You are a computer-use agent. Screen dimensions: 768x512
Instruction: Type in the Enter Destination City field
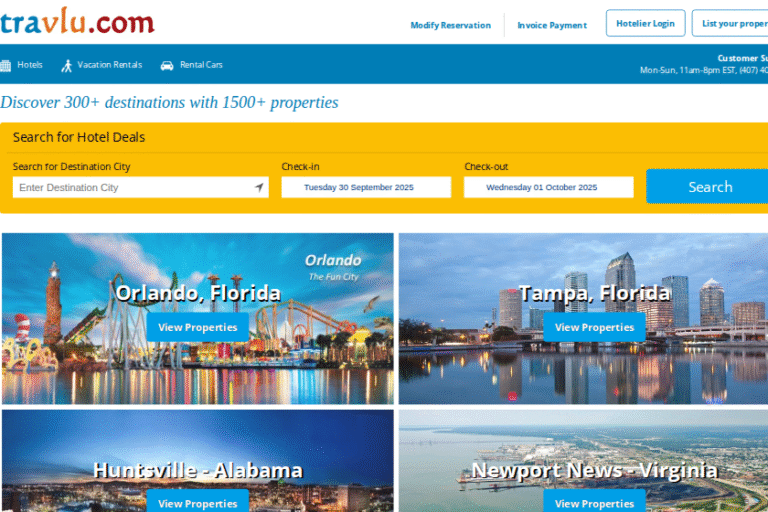[130, 187]
